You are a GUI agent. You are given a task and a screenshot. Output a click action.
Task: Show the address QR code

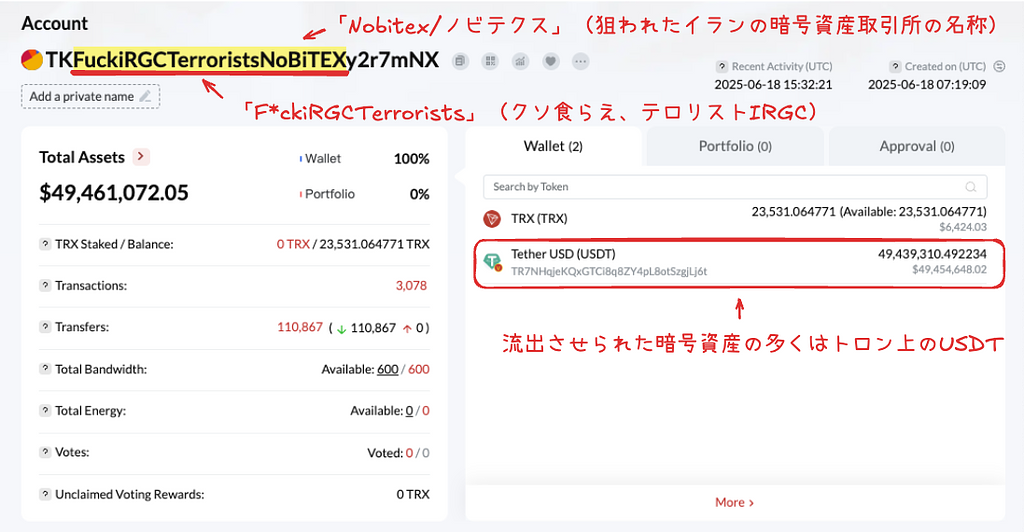[x=490, y=61]
